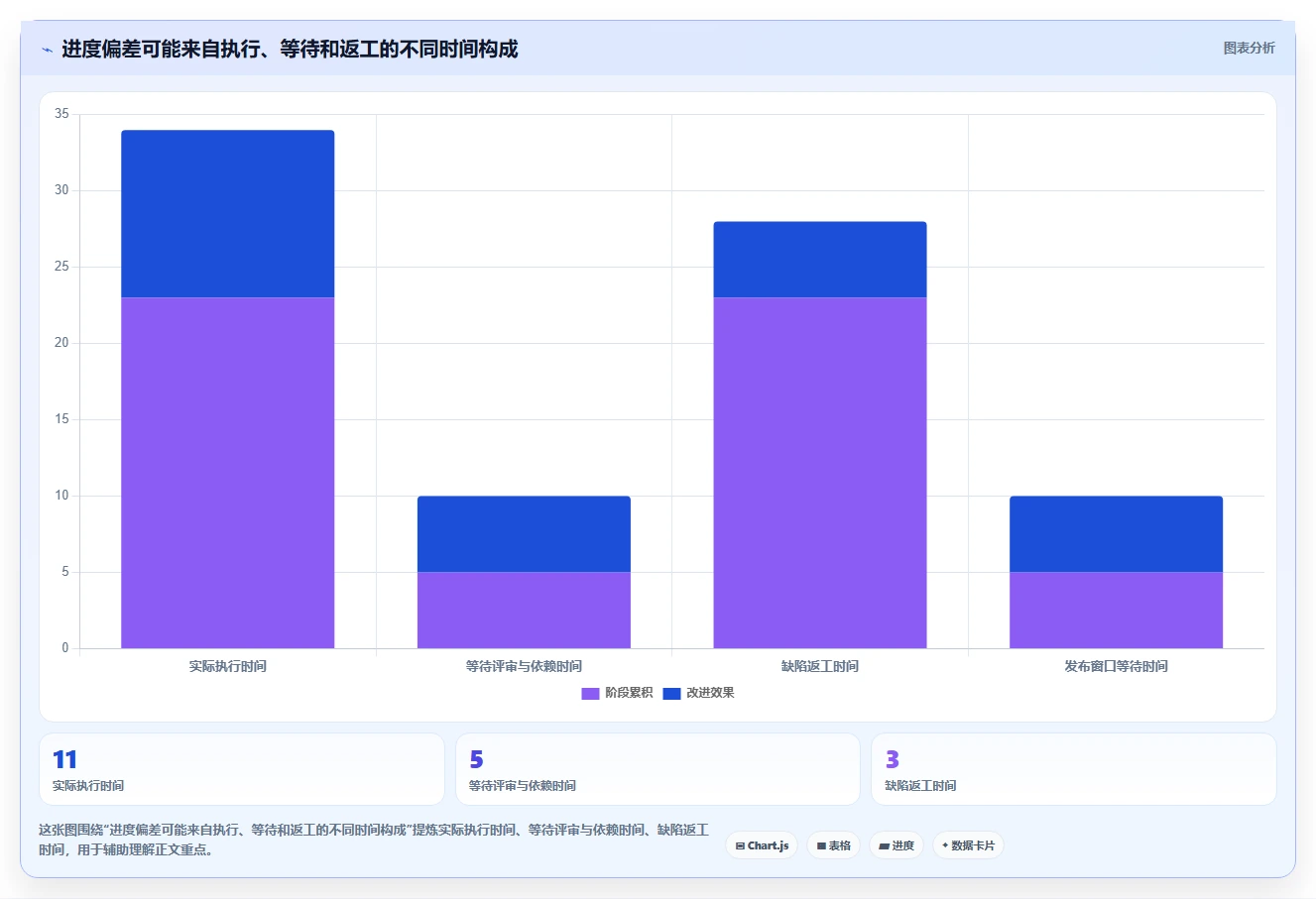Screen dimensions: 1316x899
Task: Select the Chart.js tag chip
Action: [762, 845]
